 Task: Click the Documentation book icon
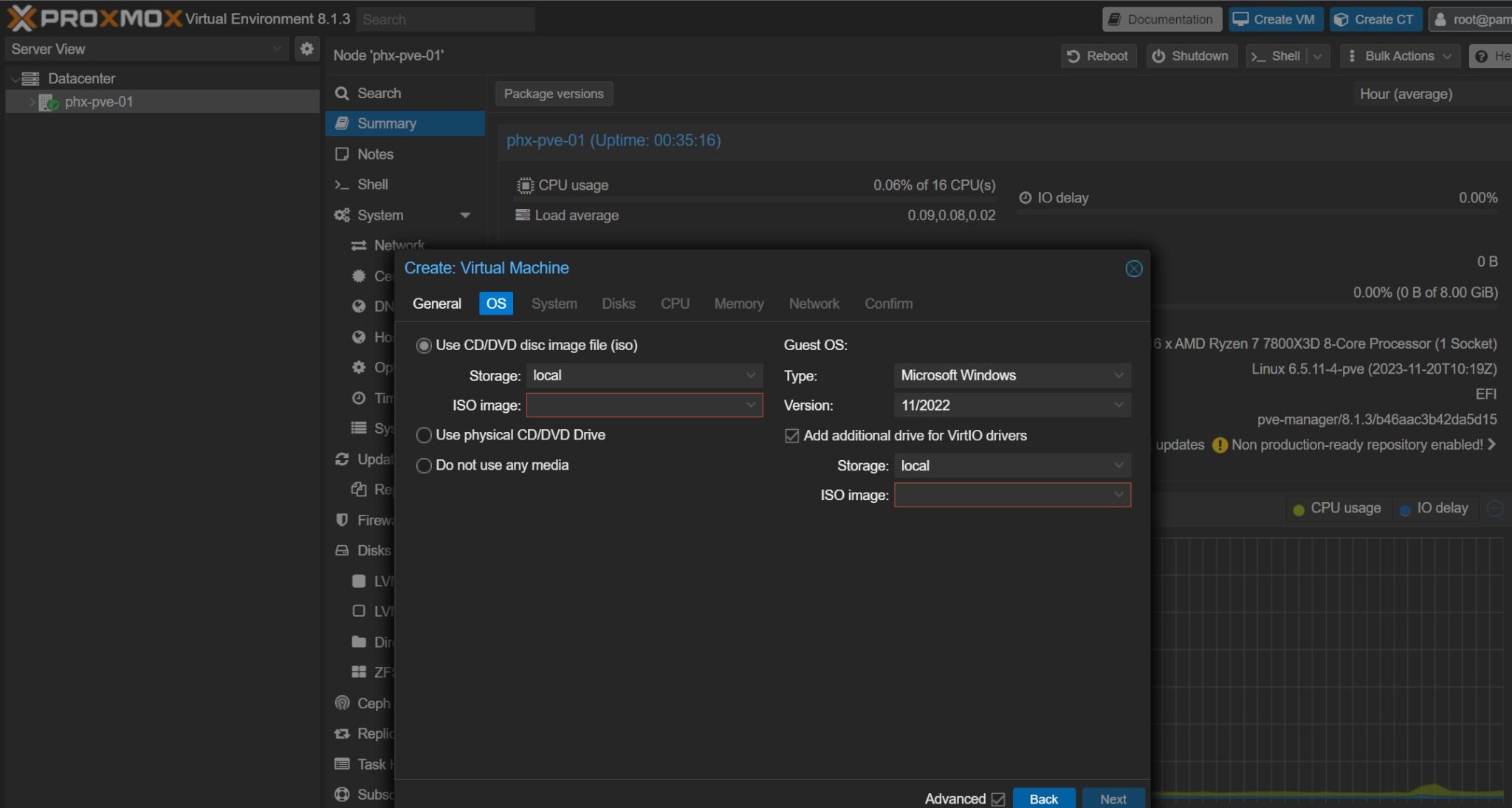1113,18
